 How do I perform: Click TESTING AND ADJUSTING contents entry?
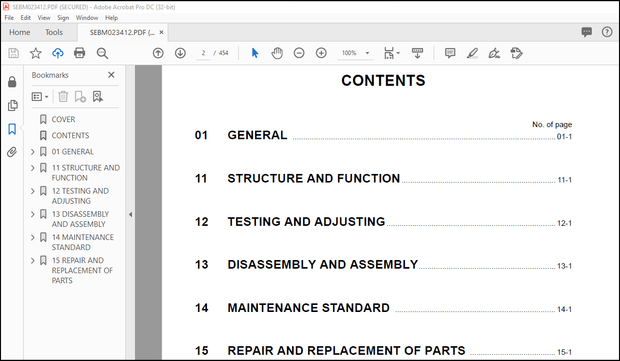(306, 222)
